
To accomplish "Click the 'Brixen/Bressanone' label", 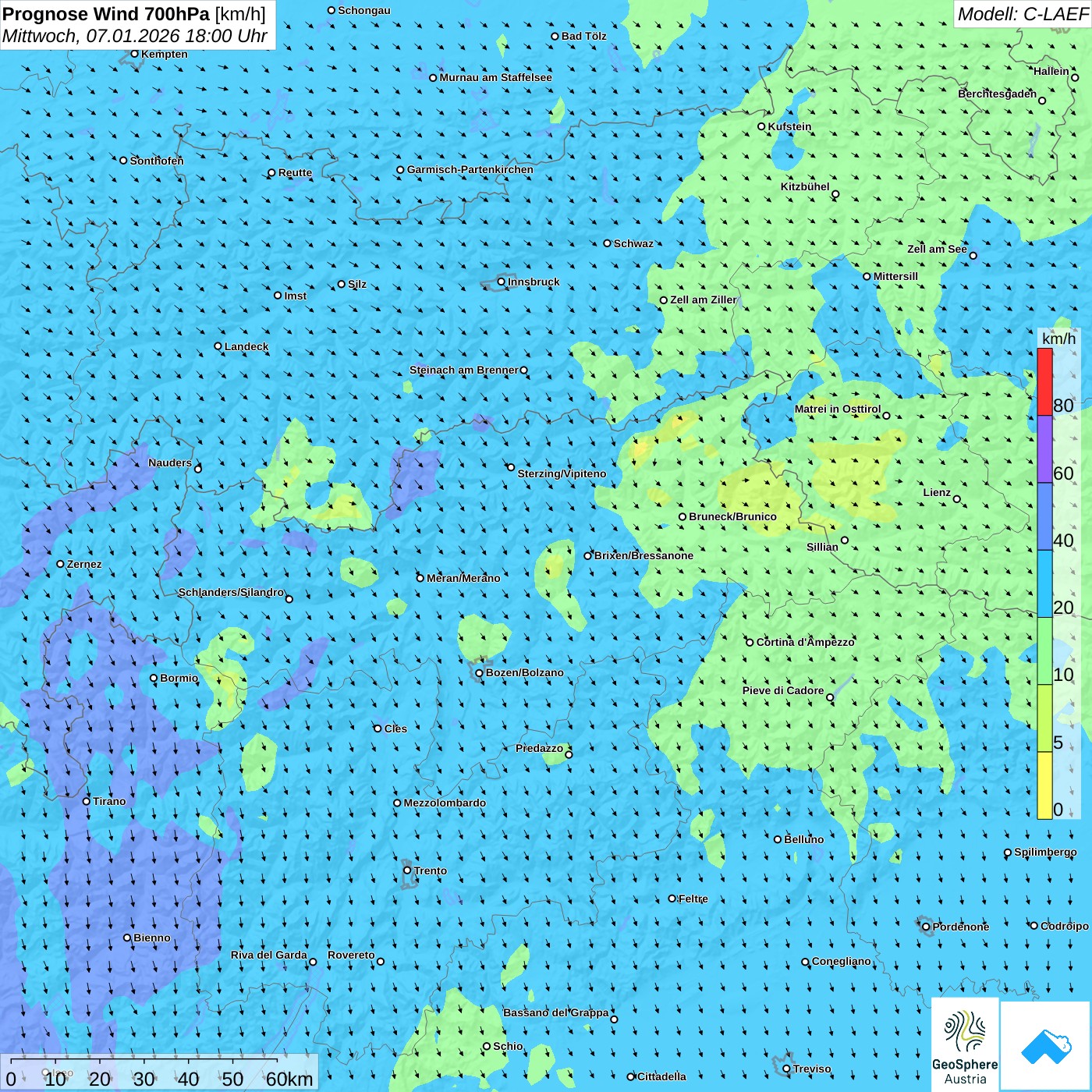I will (x=643, y=555).
